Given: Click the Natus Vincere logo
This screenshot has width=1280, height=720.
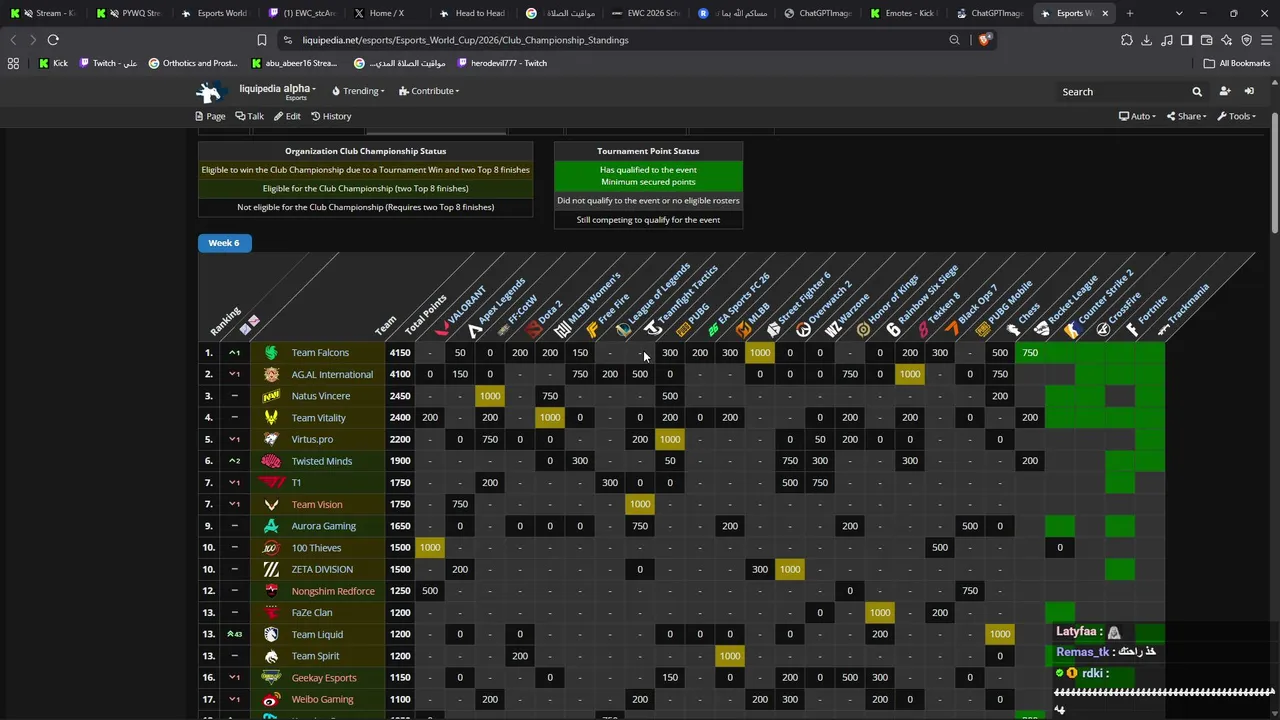Looking at the screenshot, I should [x=271, y=396].
